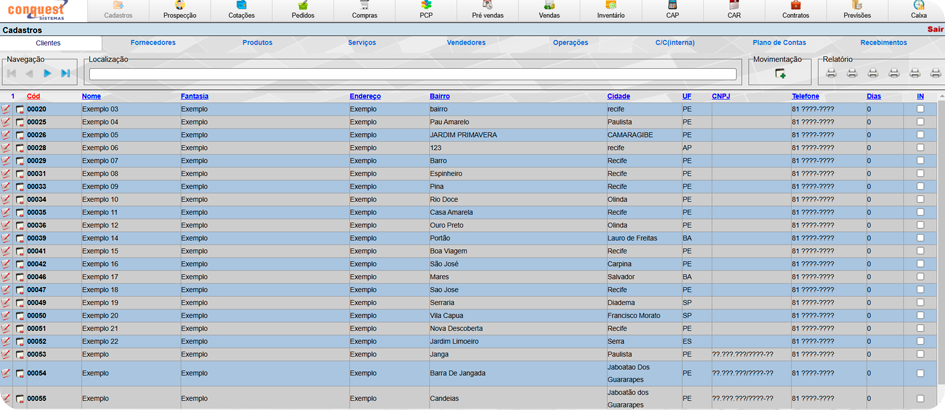Edit client record 00020

6,109
